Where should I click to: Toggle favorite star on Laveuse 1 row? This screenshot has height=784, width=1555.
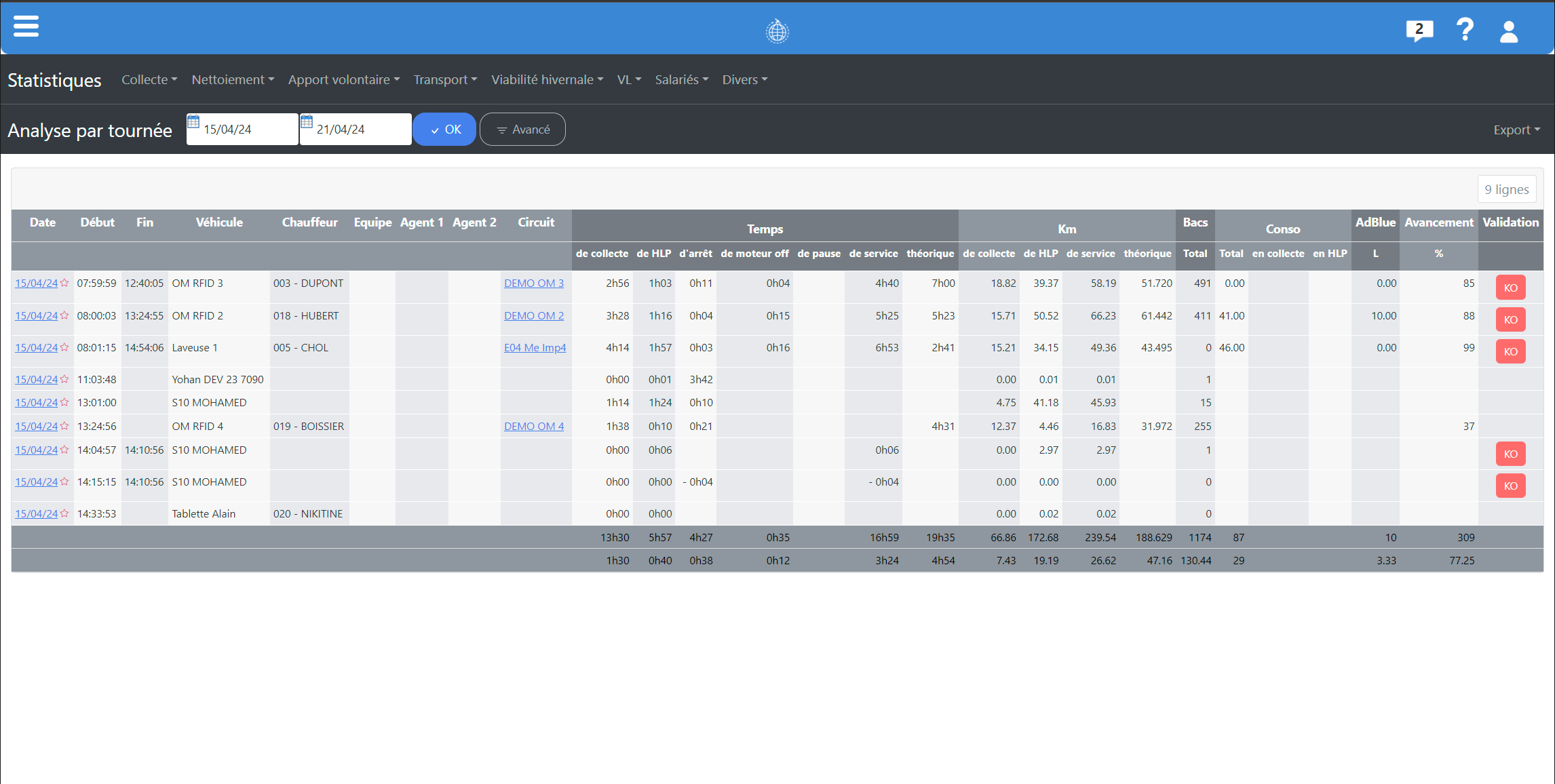(x=64, y=347)
